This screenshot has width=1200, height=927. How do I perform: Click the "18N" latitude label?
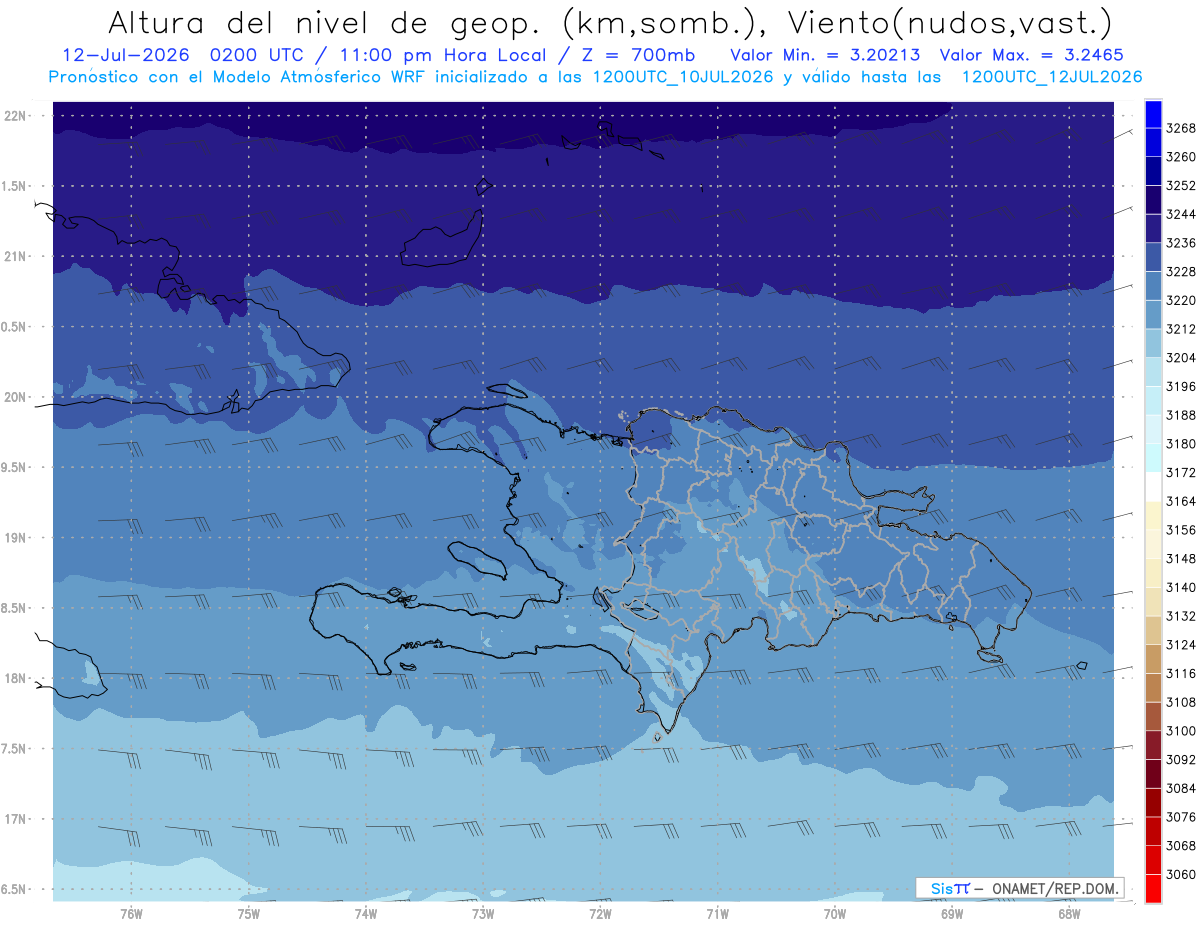(x=14, y=678)
